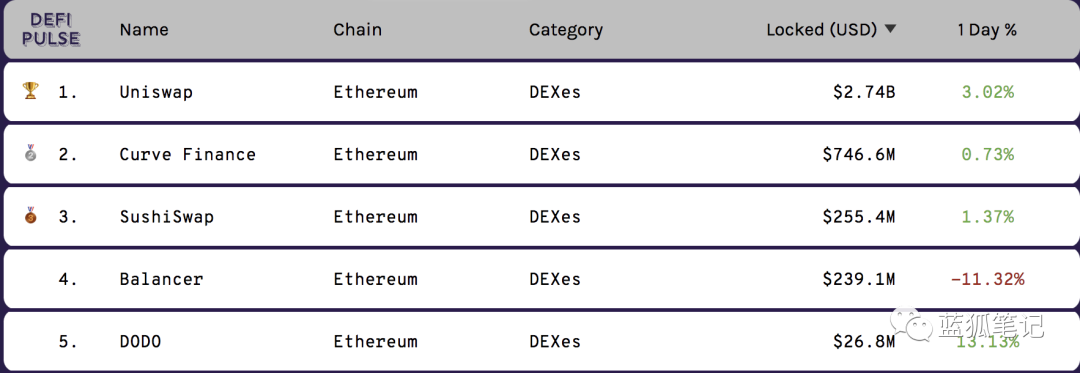The image size is (1080, 373).
Task: Click Uniswap's $2.74B locked value
Action: [864, 92]
